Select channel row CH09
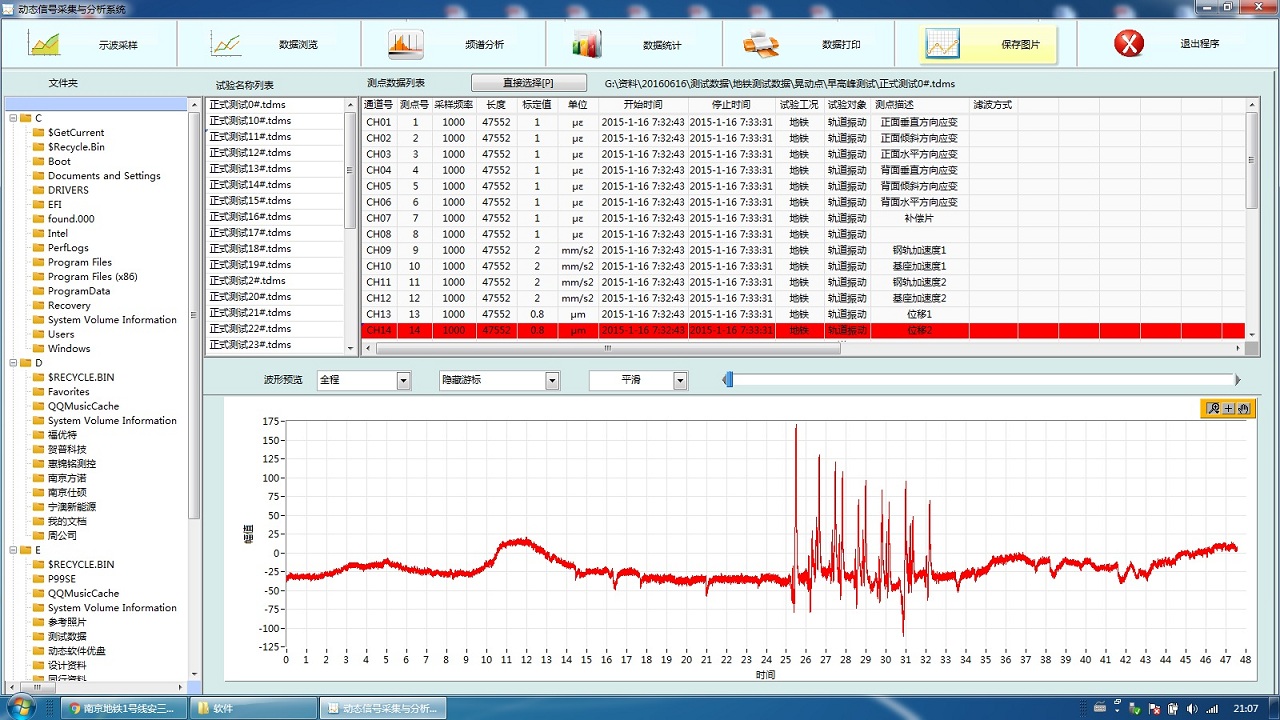This screenshot has width=1280, height=720. tap(802, 250)
